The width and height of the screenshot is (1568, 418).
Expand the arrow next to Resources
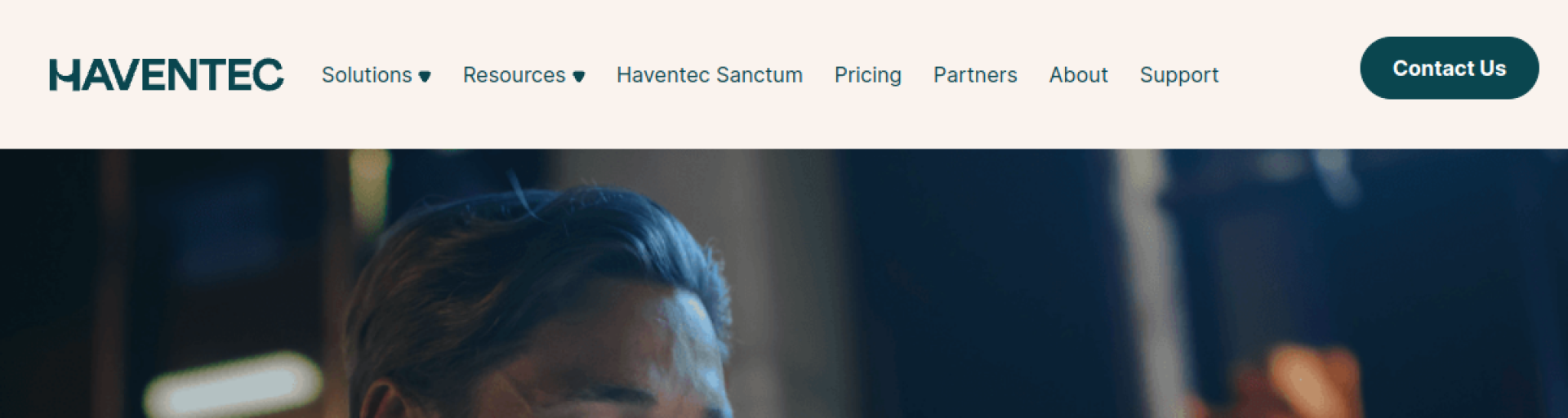(579, 77)
